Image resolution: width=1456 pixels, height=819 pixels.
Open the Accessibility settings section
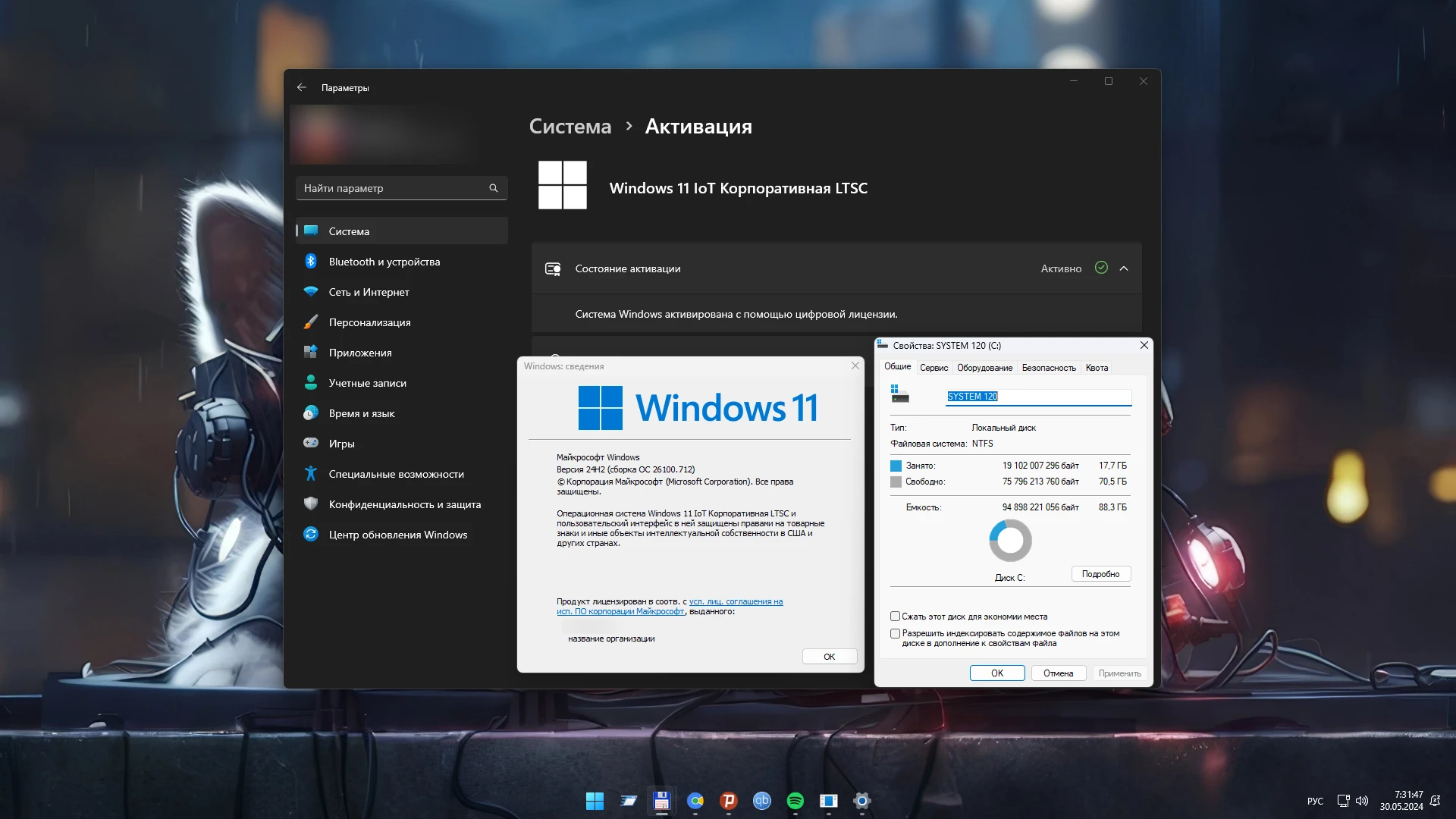pos(396,474)
